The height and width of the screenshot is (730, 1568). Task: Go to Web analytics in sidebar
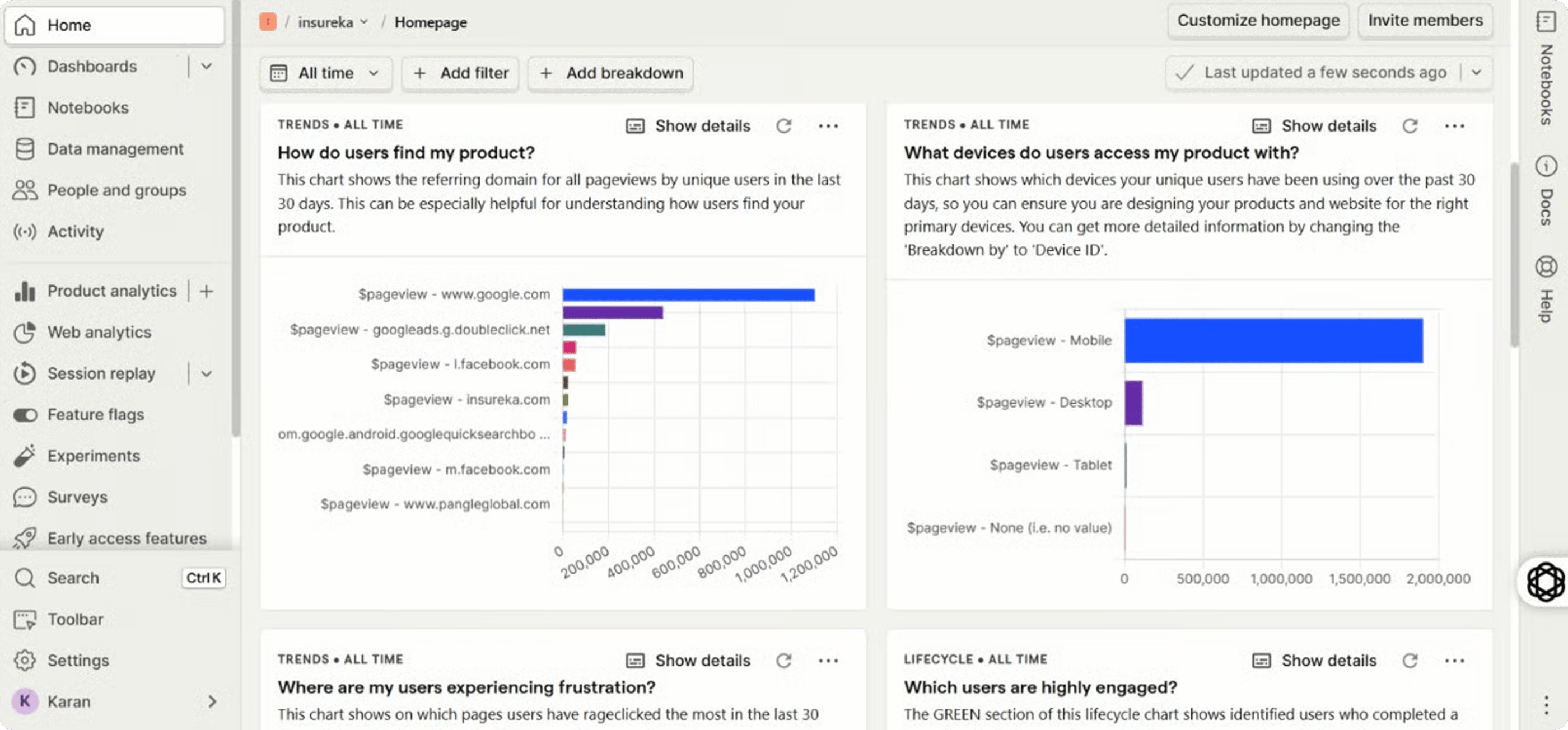coord(99,332)
